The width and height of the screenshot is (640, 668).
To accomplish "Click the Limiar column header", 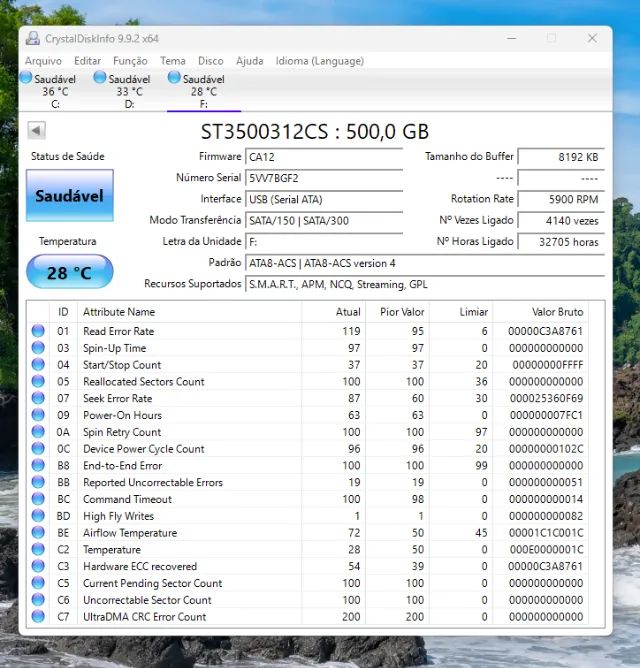I will click(461, 312).
